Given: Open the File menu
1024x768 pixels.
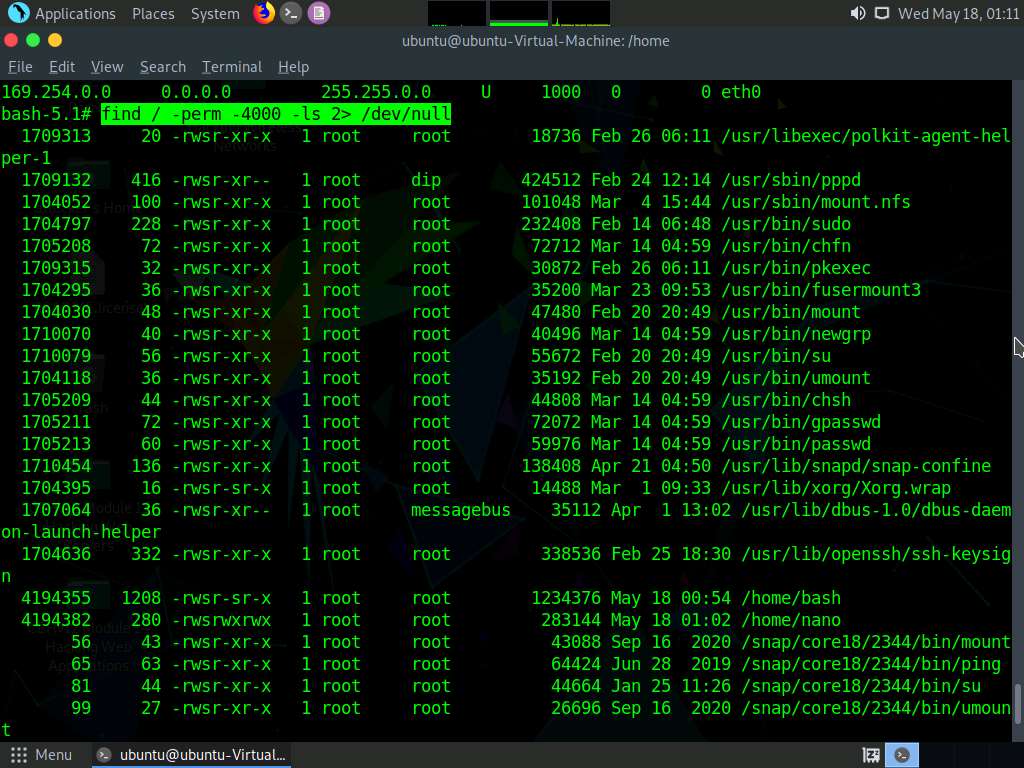Looking at the screenshot, I should [20, 67].
